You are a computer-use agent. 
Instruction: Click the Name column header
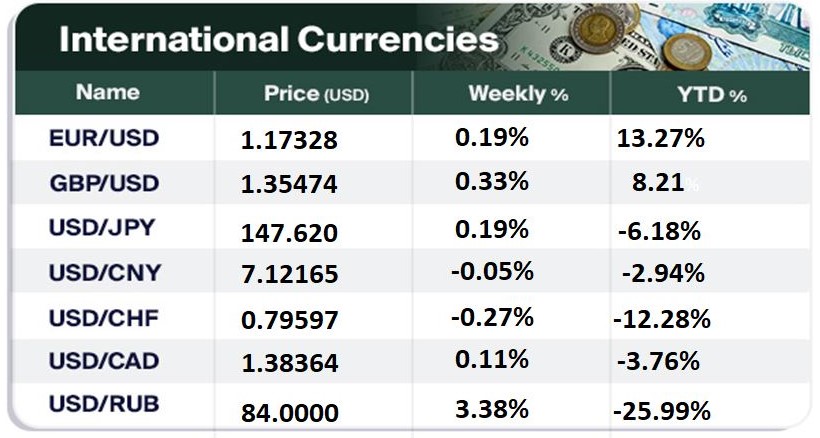coord(106,93)
